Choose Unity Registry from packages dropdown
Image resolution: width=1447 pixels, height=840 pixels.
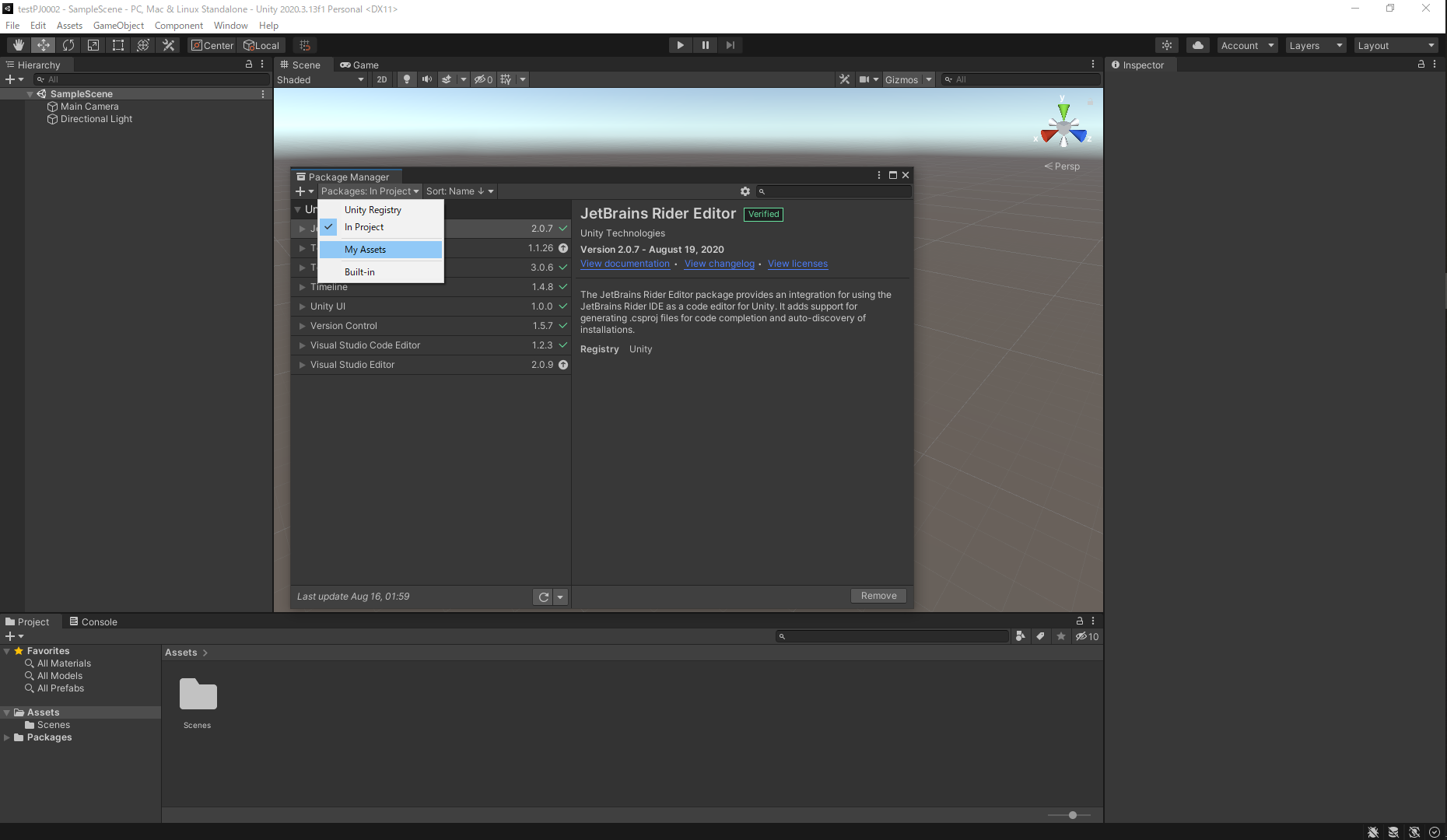click(x=380, y=210)
